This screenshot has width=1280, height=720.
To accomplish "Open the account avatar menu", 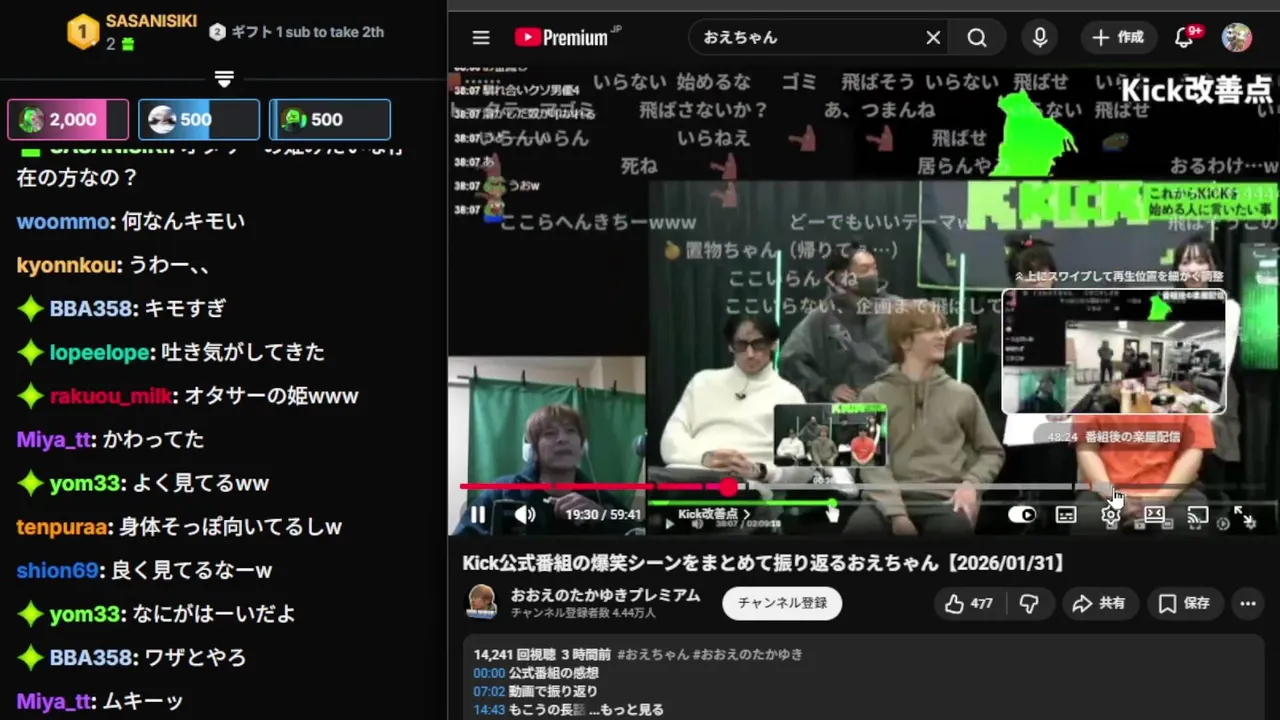I will coord(1237,38).
